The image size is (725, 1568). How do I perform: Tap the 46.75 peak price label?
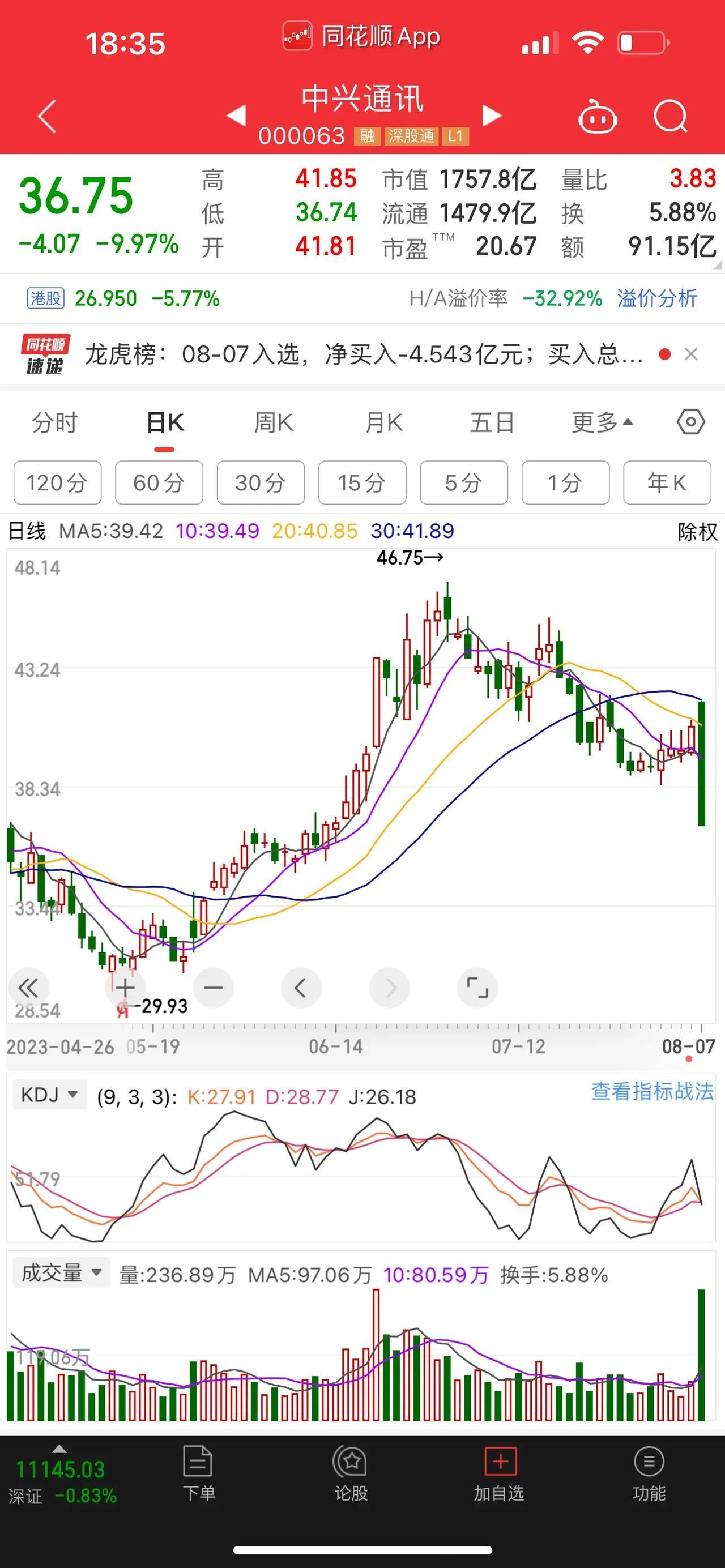pos(410,557)
